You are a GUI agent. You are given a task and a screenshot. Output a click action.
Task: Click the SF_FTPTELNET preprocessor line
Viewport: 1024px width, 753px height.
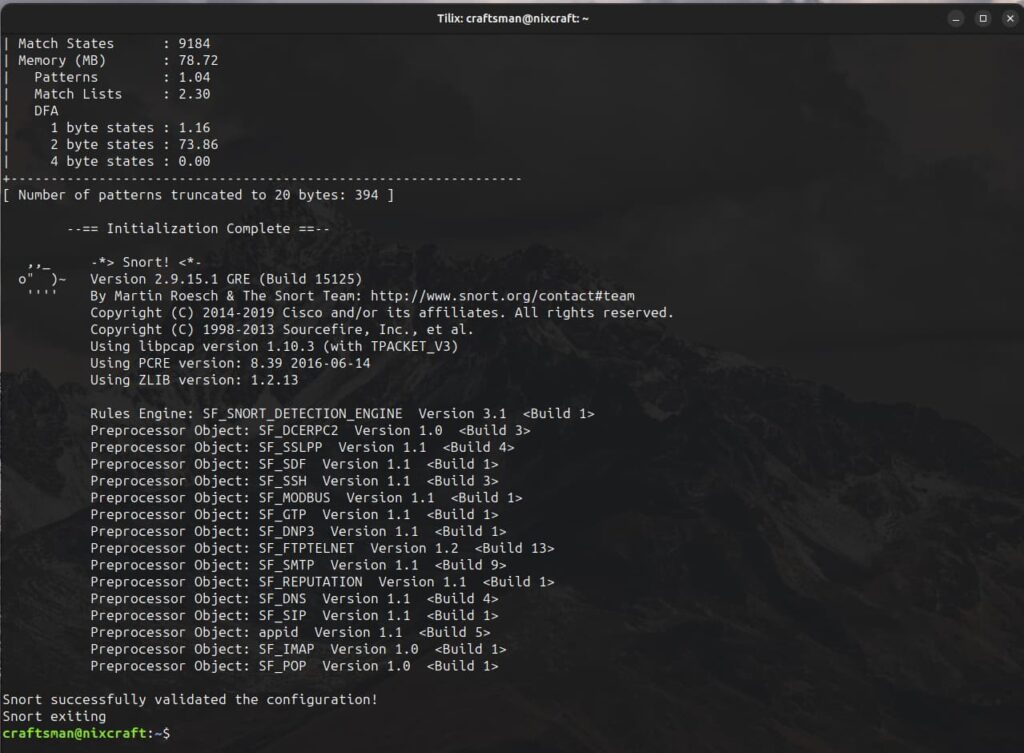click(x=322, y=549)
